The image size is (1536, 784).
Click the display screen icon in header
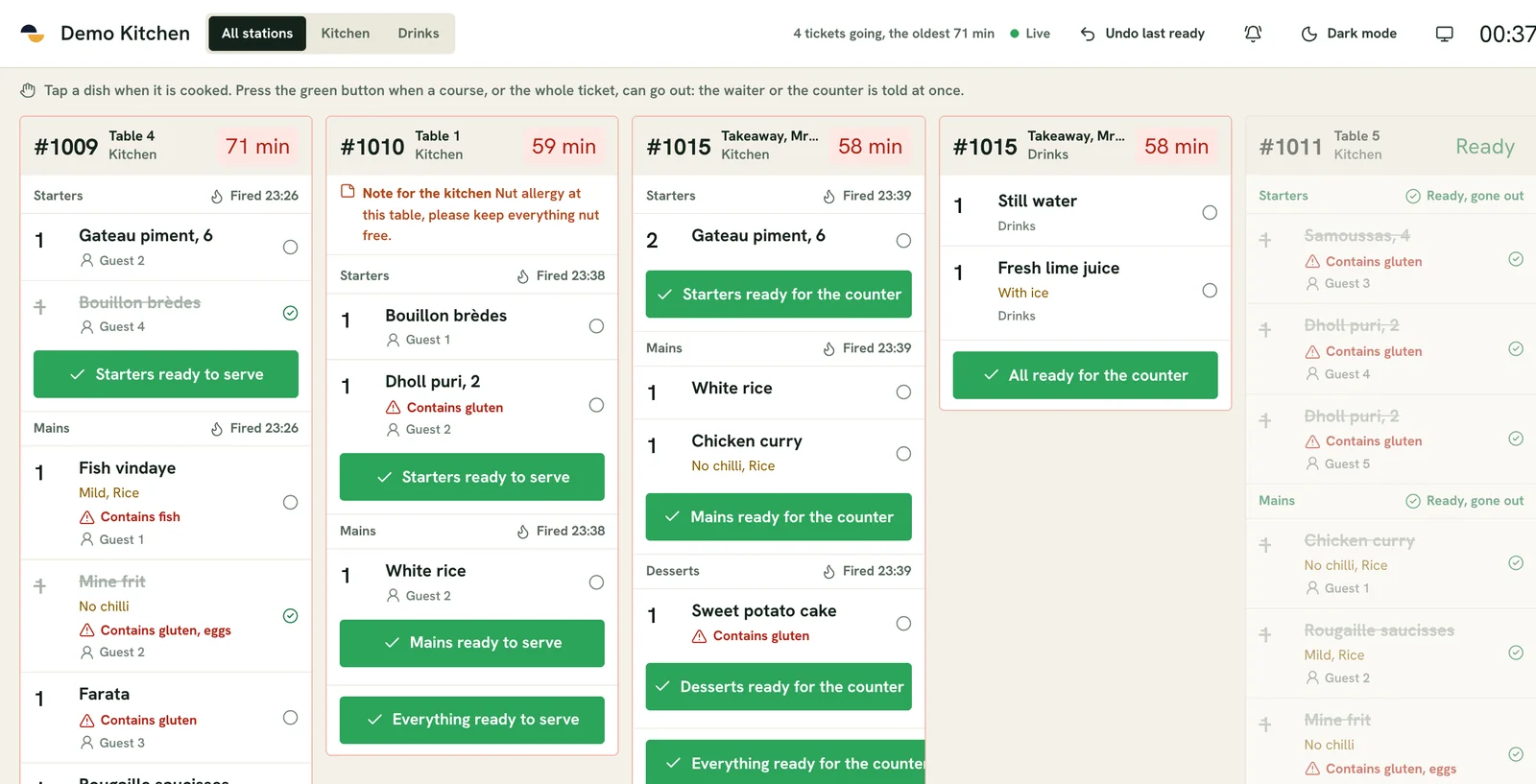tap(1444, 34)
